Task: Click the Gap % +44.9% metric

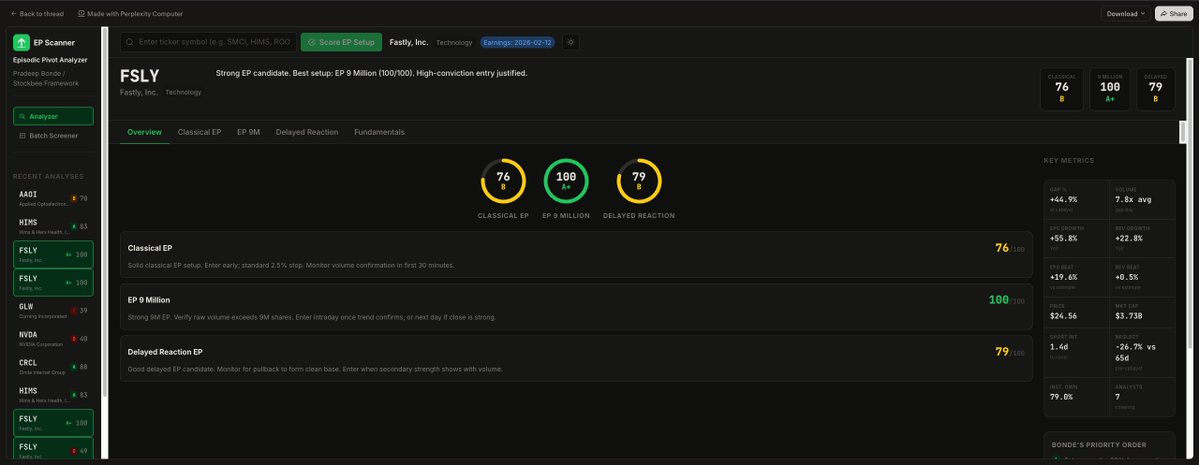Action: (1077, 199)
